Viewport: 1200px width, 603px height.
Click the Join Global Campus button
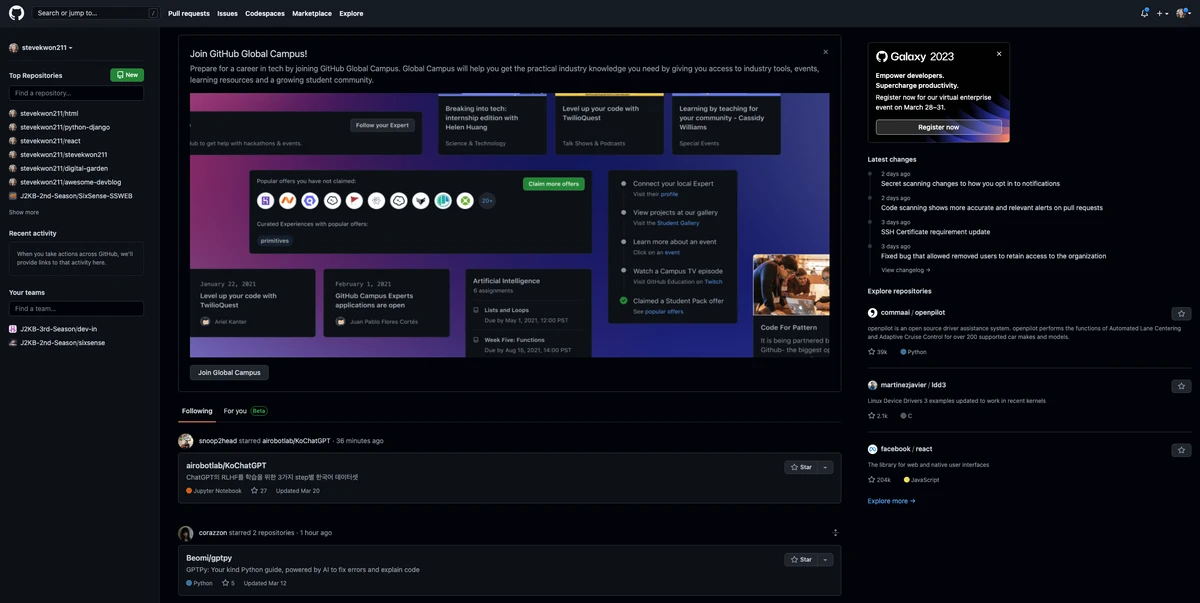229,372
